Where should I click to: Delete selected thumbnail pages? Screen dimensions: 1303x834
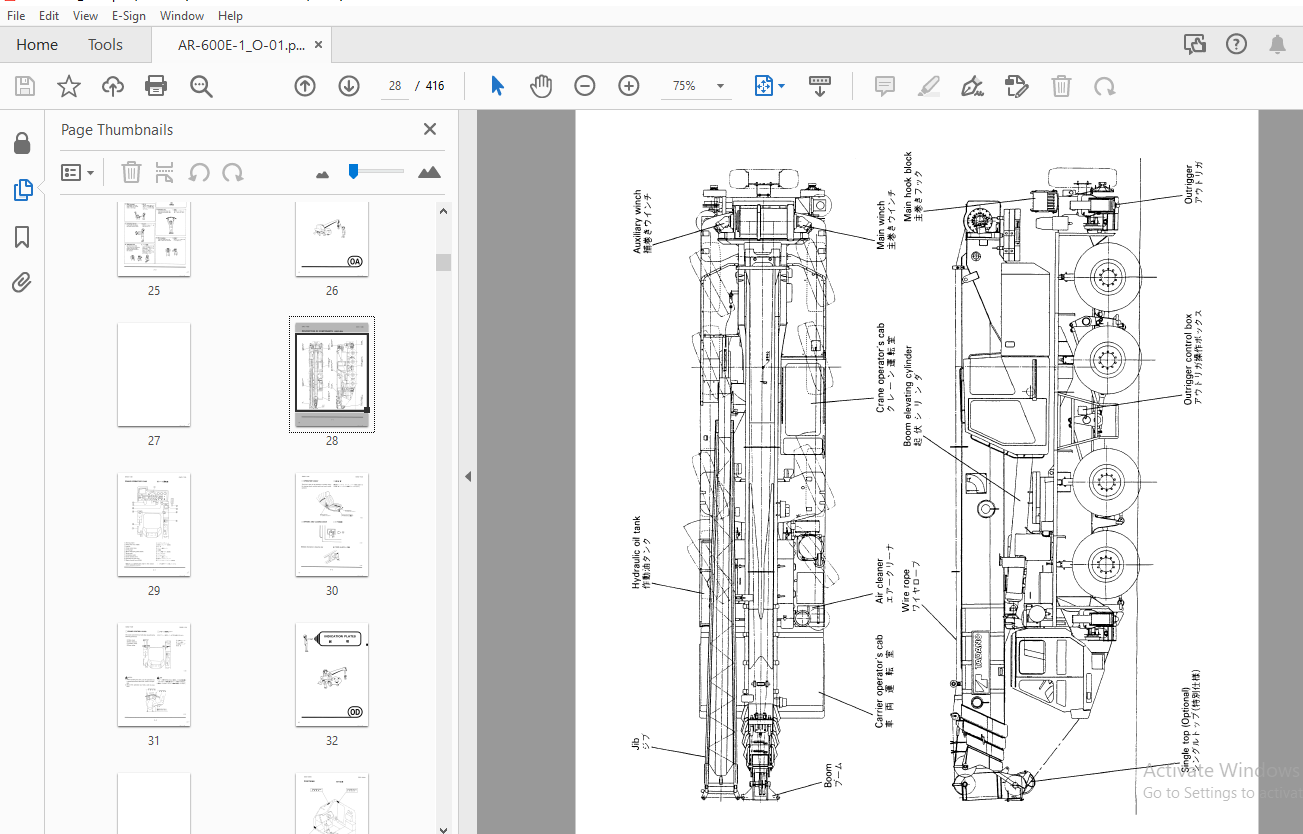(x=131, y=172)
